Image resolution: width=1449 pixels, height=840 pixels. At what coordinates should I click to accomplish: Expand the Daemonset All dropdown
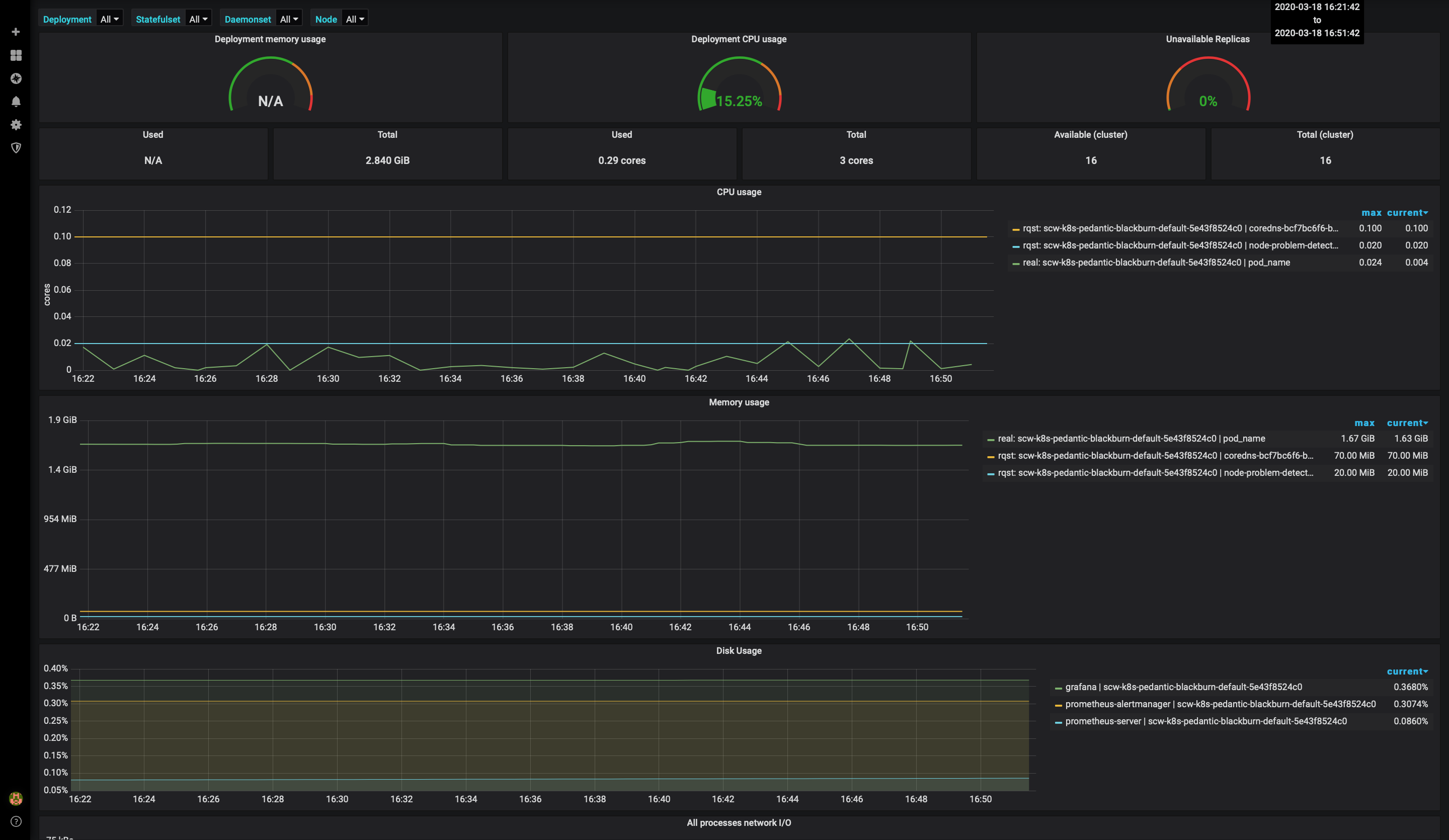click(289, 19)
